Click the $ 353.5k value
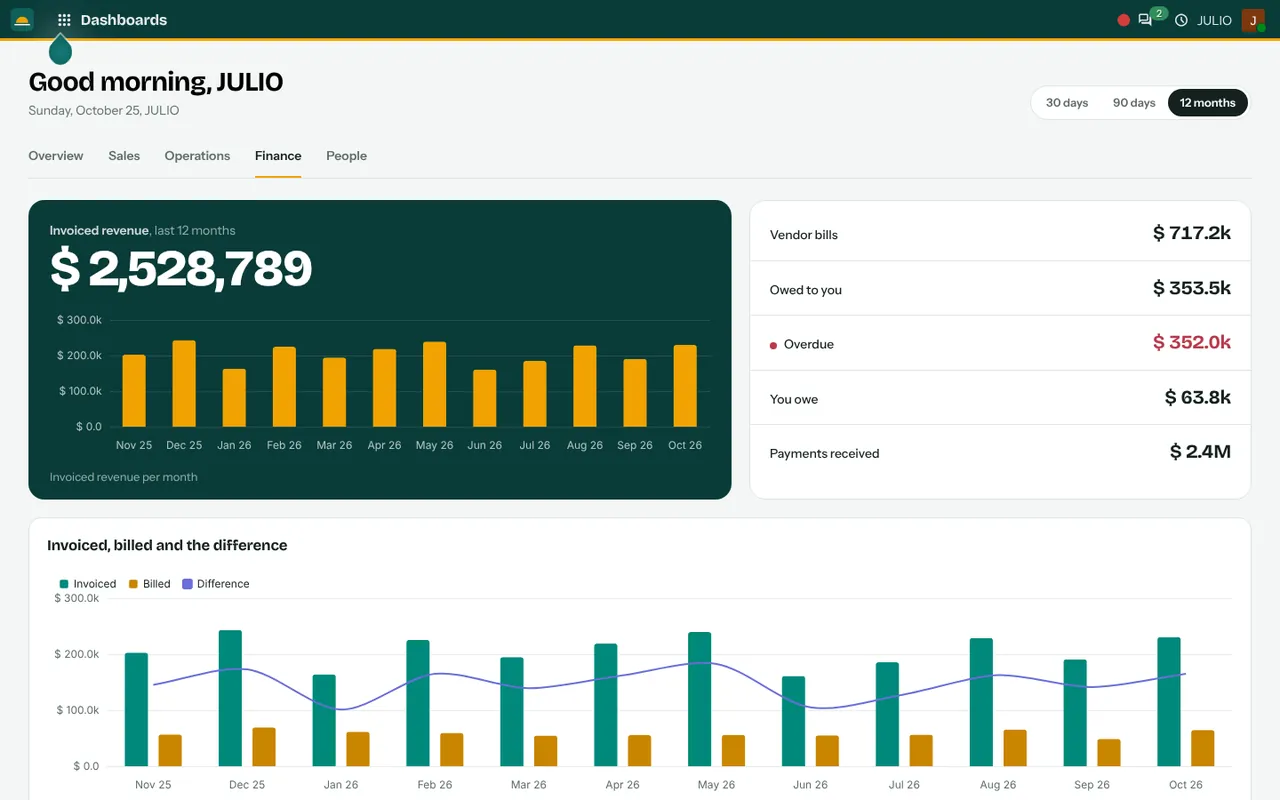This screenshot has height=800, width=1280. pyautogui.click(x=1192, y=288)
